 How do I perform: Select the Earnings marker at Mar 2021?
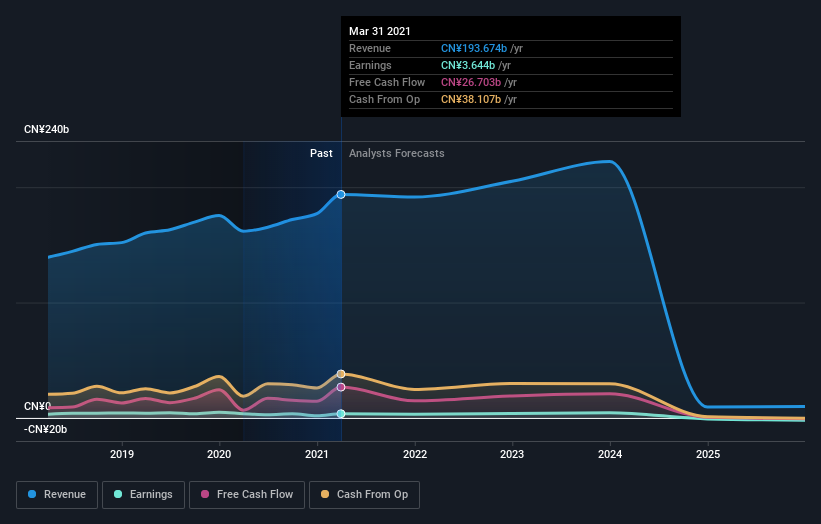(341, 414)
